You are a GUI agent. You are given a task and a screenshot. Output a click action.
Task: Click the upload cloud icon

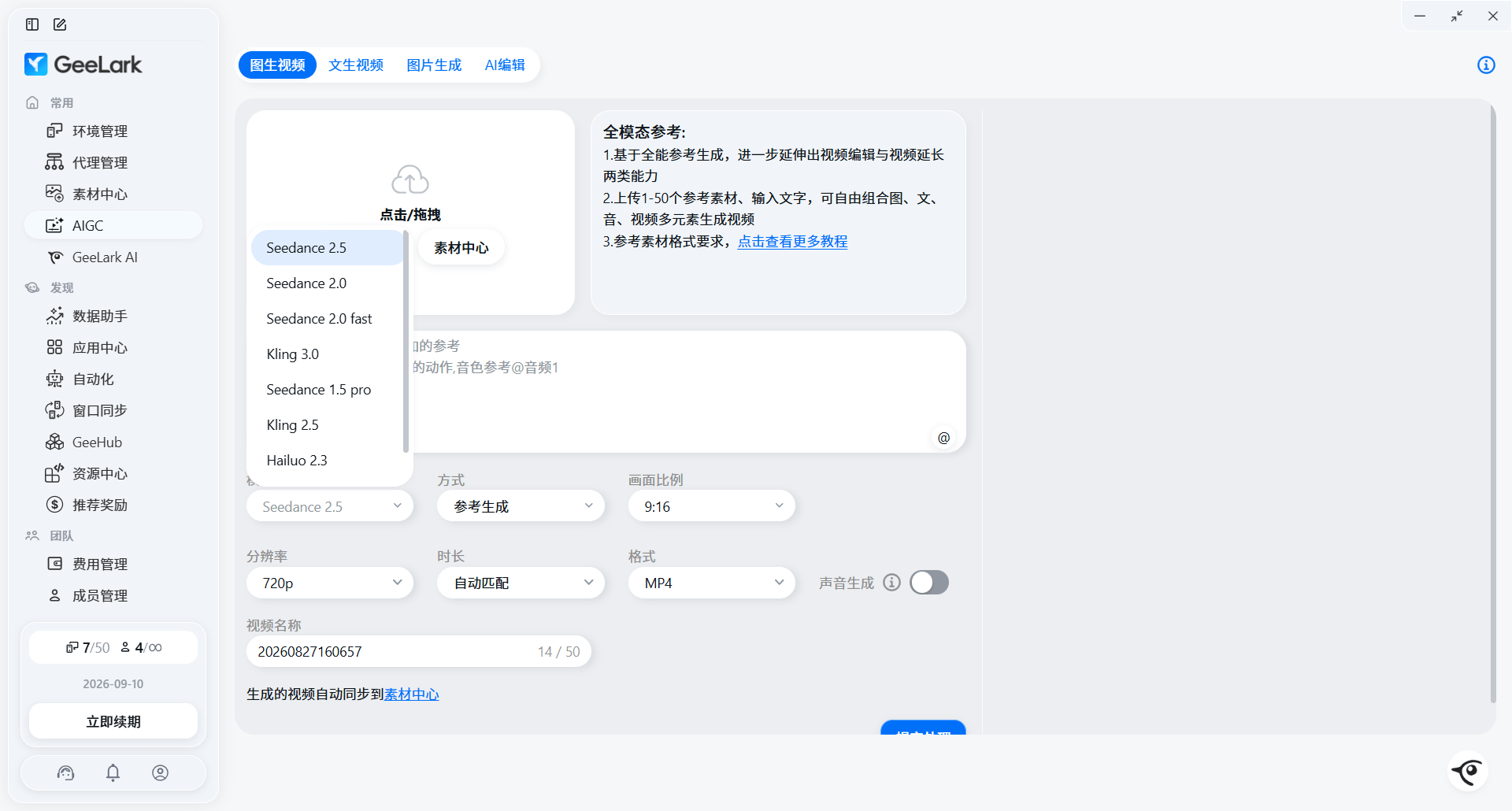[410, 180]
